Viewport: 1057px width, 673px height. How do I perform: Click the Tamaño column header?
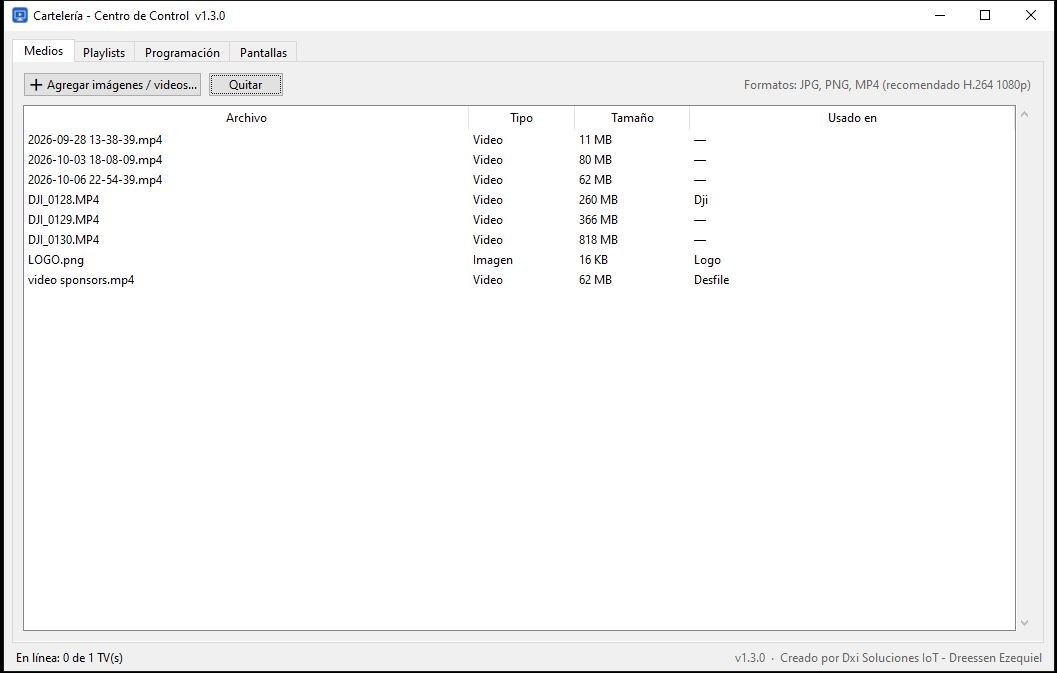[632, 117]
